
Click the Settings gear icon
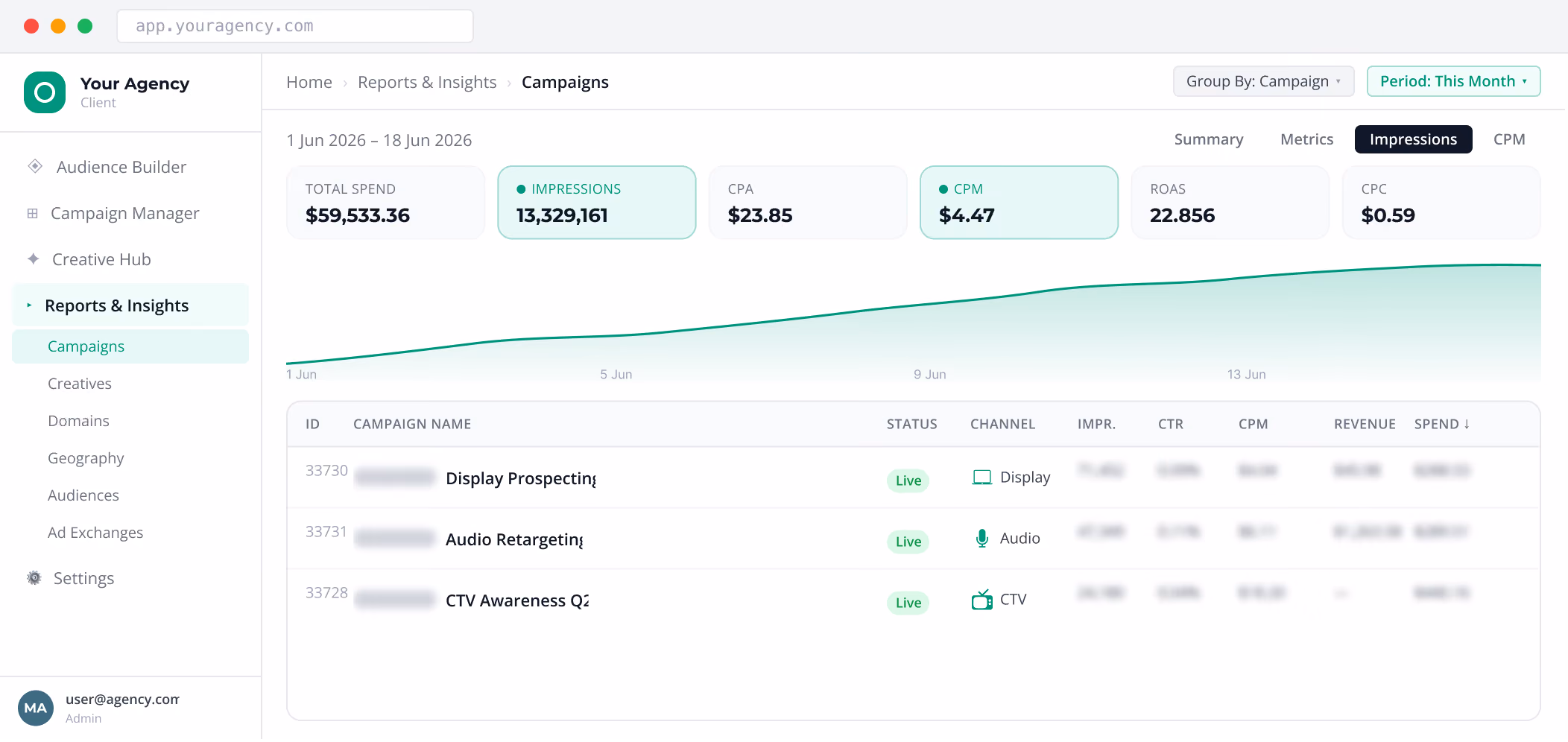[34, 577]
